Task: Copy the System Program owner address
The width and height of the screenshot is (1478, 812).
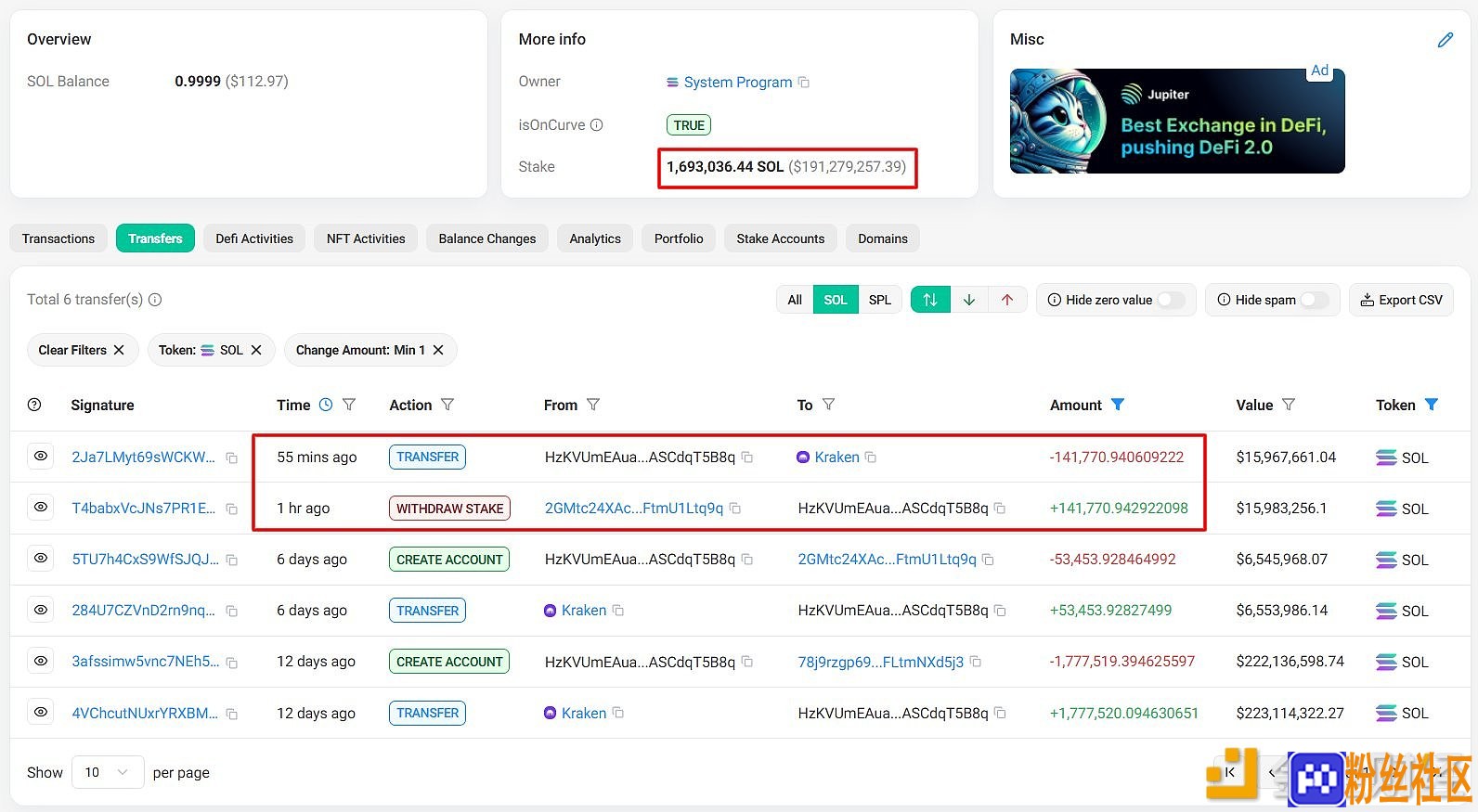Action: (804, 83)
